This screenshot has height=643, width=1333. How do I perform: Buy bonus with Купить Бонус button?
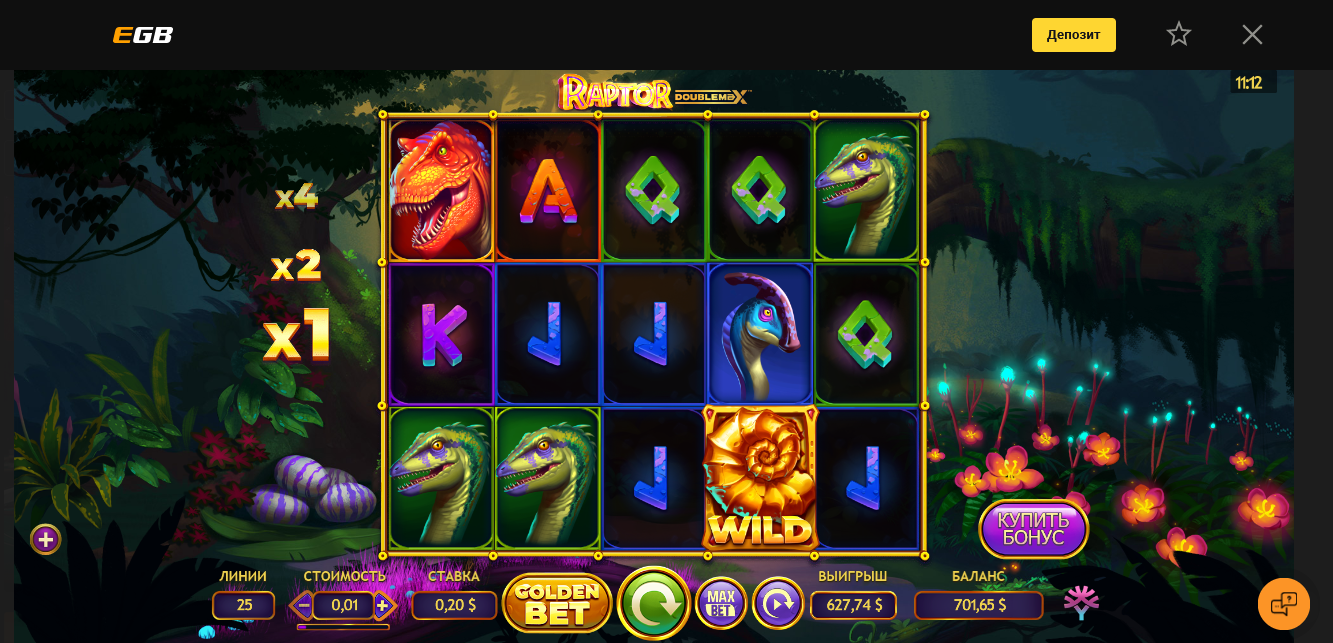pyautogui.click(x=1033, y=529)
